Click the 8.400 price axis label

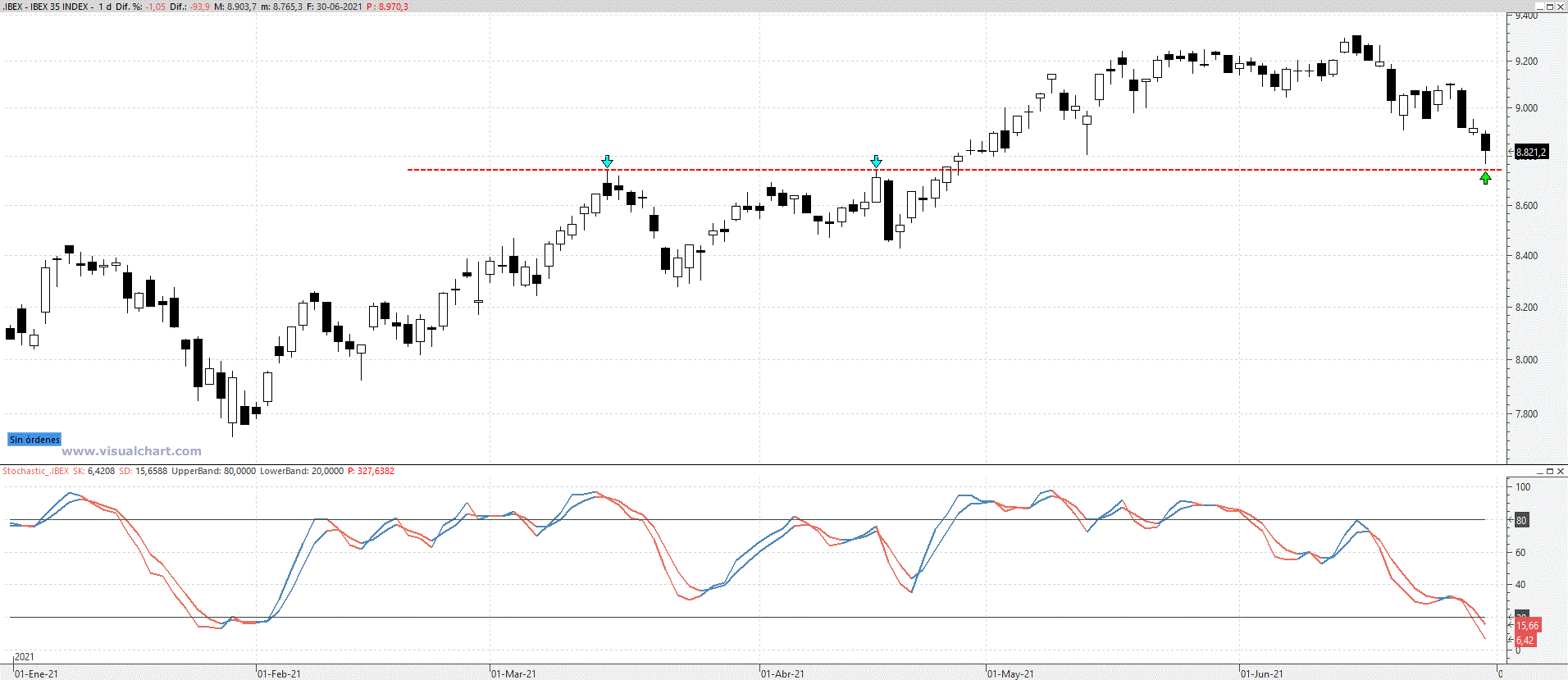1527,255
